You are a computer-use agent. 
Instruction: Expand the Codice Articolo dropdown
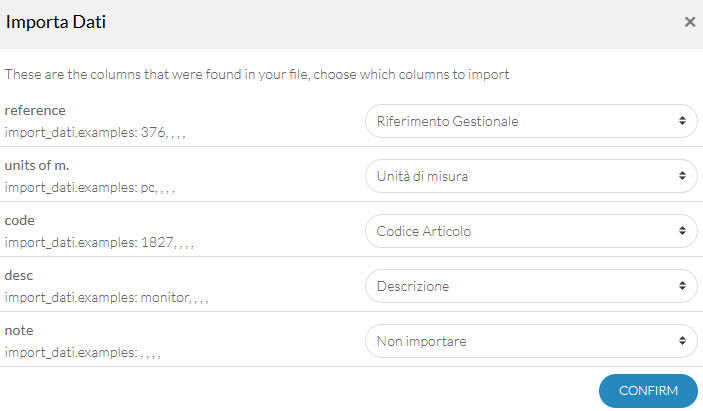[x=531, y=231]
